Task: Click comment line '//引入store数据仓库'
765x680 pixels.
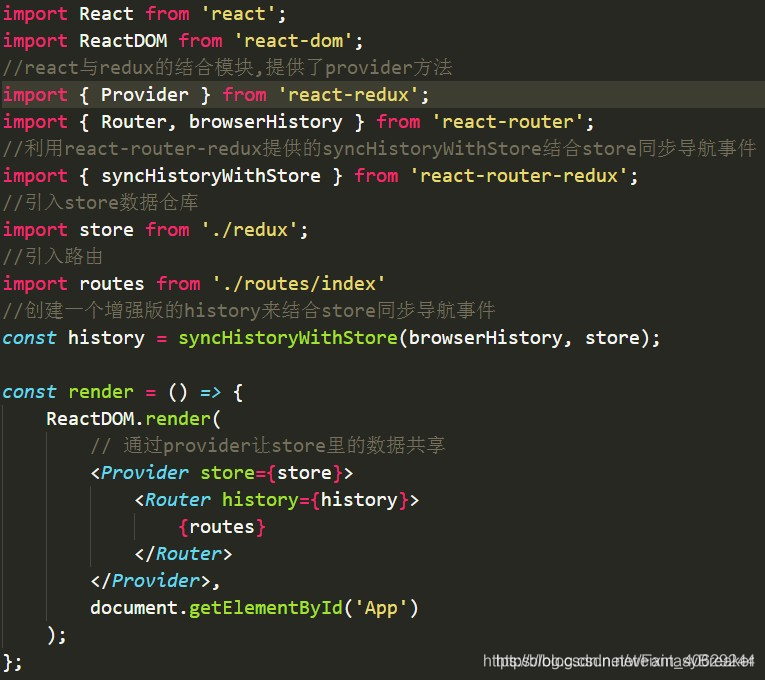Action: [x=100, y=202]
